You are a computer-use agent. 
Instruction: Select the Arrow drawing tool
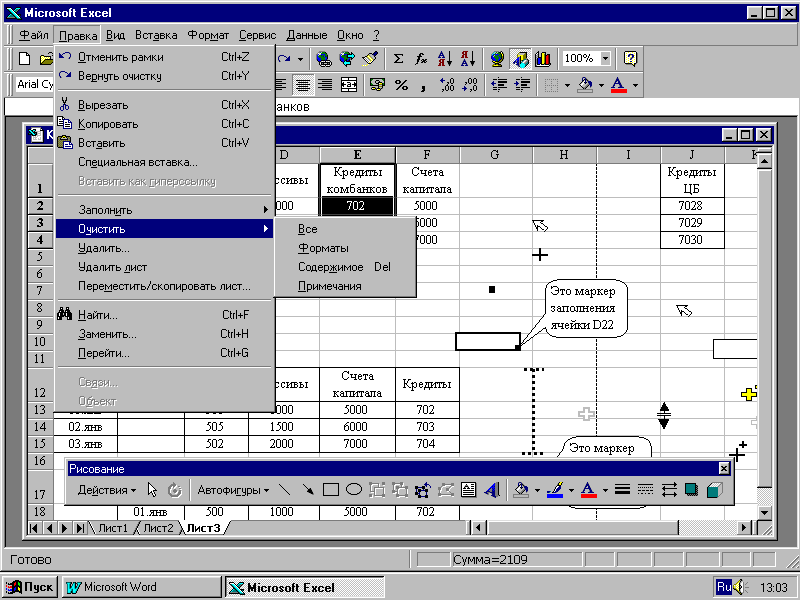308,490
